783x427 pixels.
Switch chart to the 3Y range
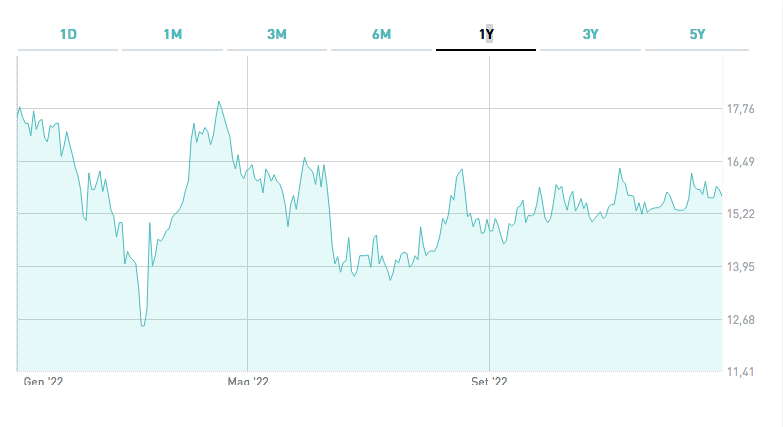click(590, 34)
